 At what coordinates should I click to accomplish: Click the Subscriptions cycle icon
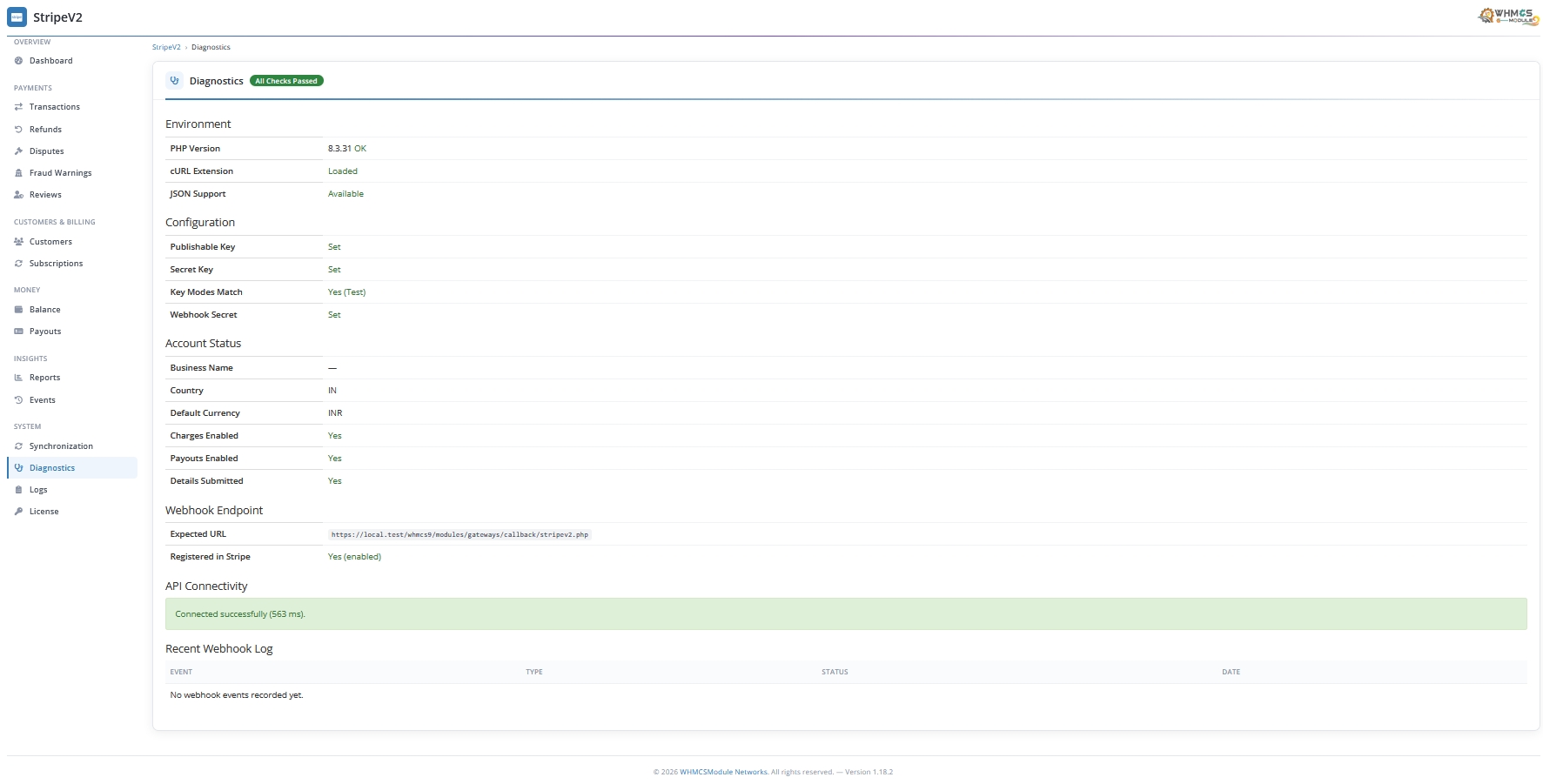point(18,264)
